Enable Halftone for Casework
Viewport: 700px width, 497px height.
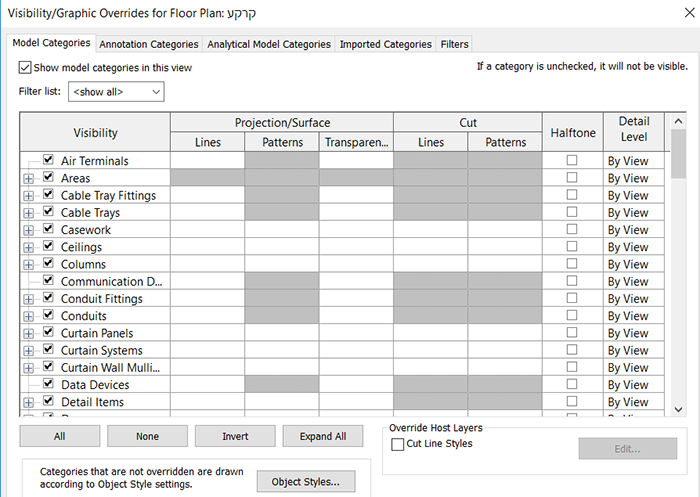[572, 229]
